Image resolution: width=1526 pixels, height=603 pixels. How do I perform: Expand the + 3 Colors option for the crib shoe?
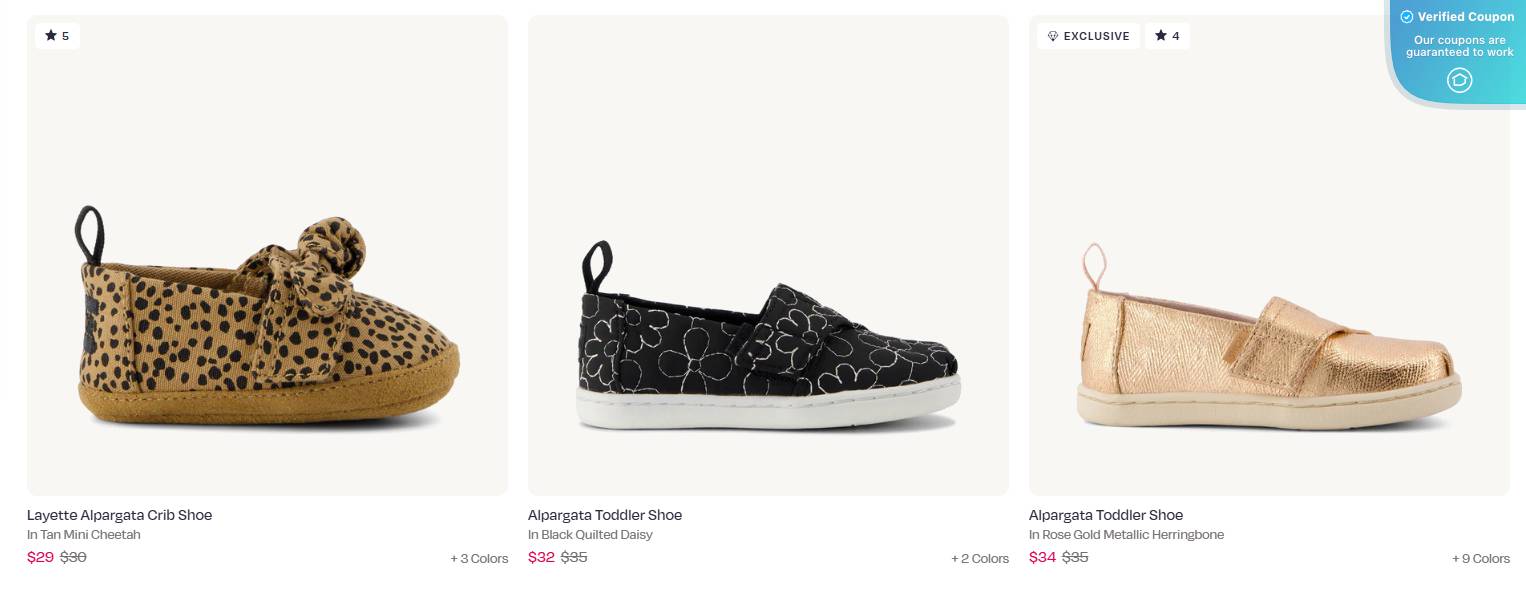(x=479, y=559)
